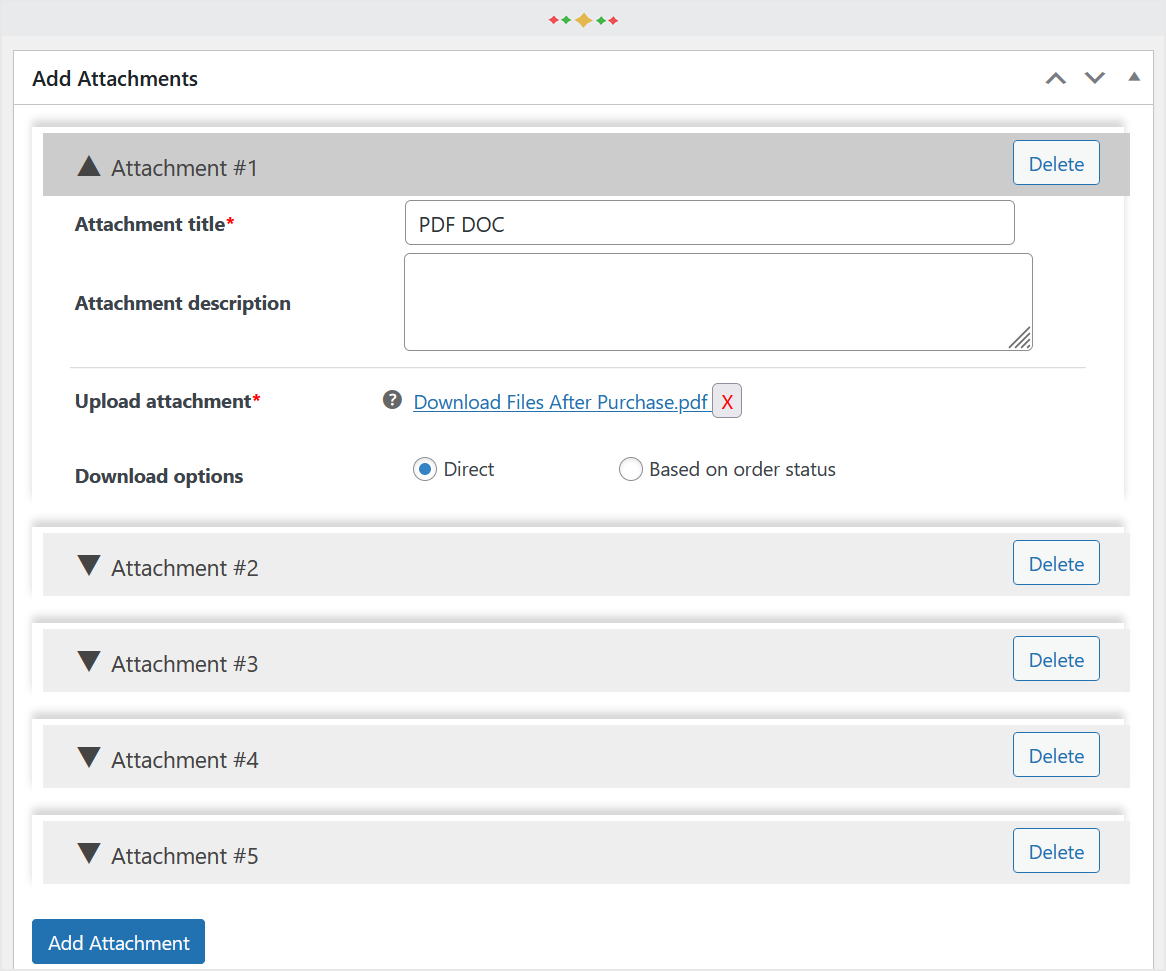Click the up chevron in Add Attachments header

1056,77
